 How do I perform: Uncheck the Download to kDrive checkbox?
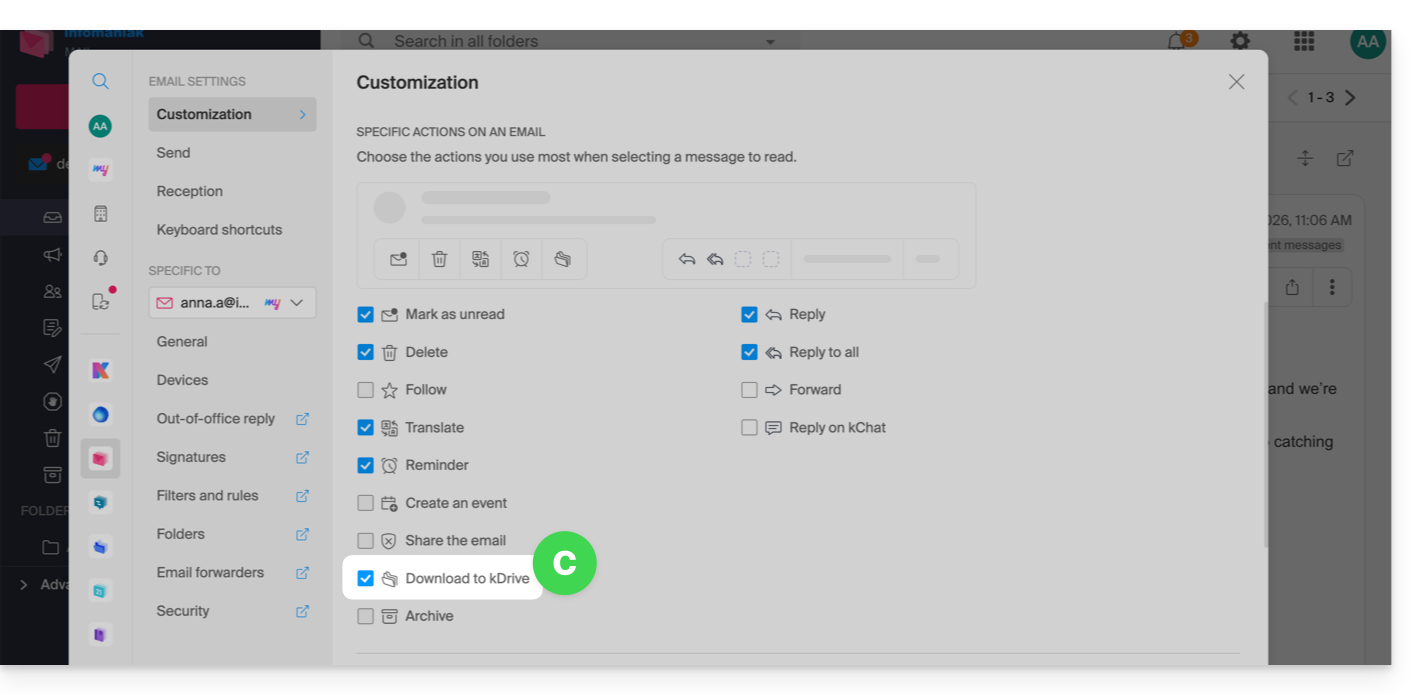(x=365, y=579)
